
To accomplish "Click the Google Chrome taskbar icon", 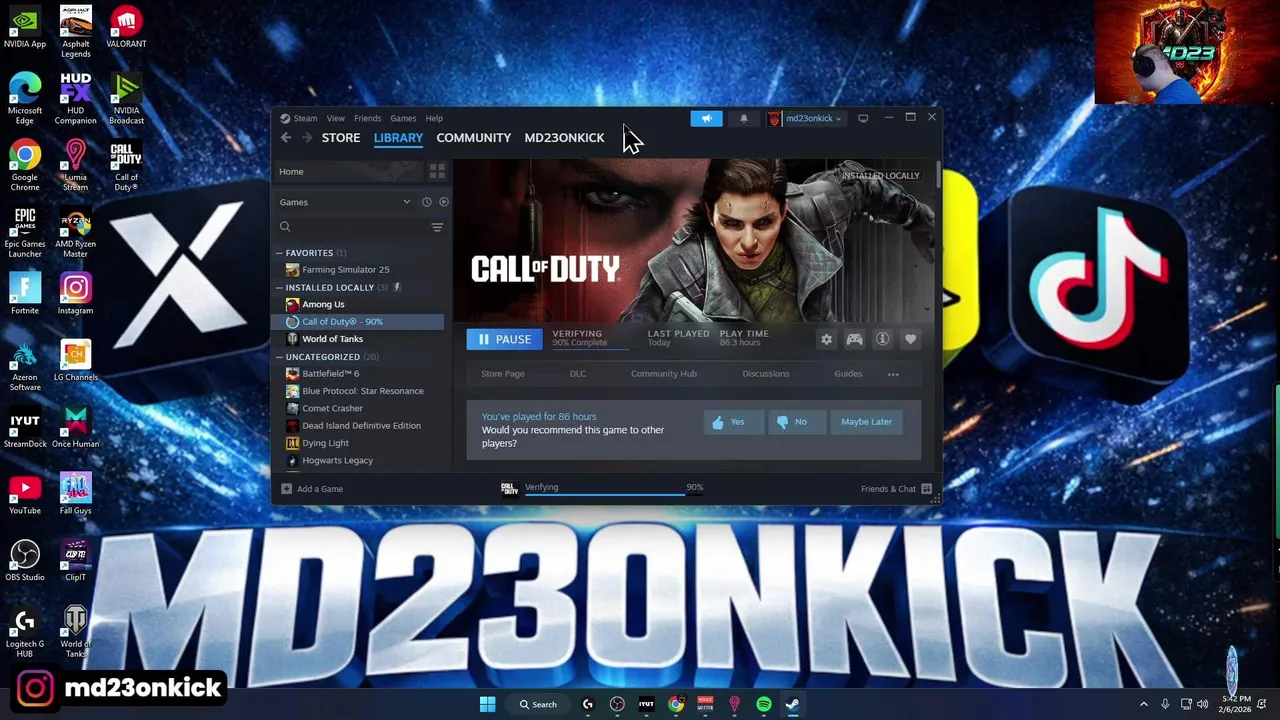I will (x=676, y=704).
